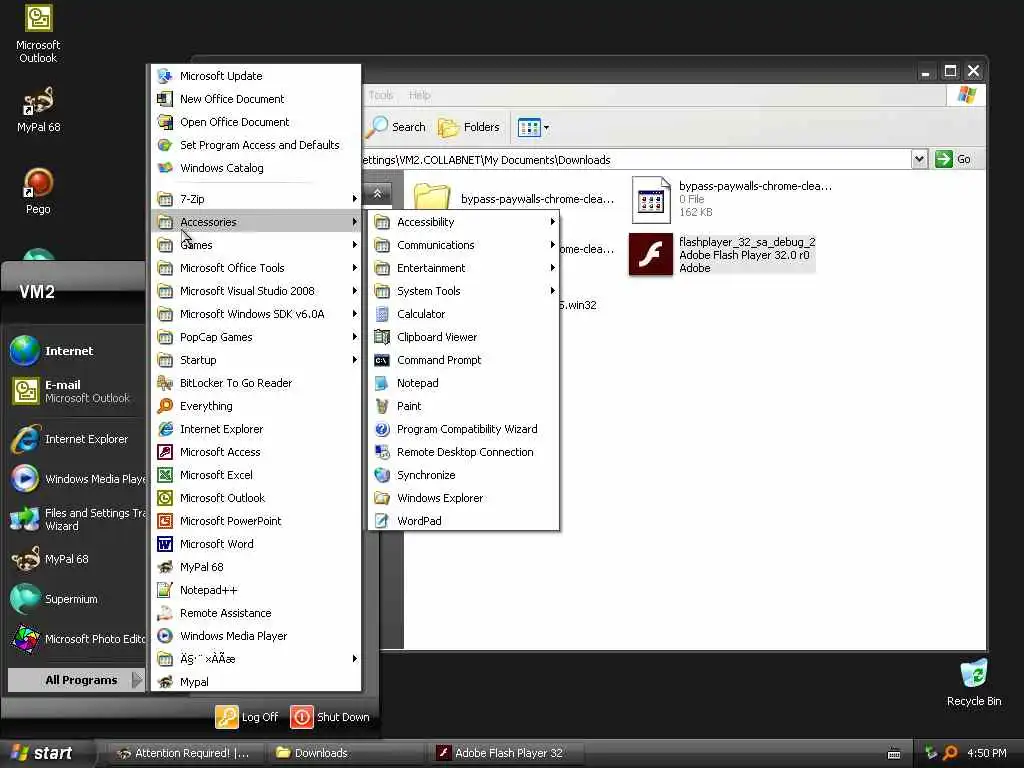The image size is (1024, 768).
Task: Open Microsoft Update
Action: point(256,76)
